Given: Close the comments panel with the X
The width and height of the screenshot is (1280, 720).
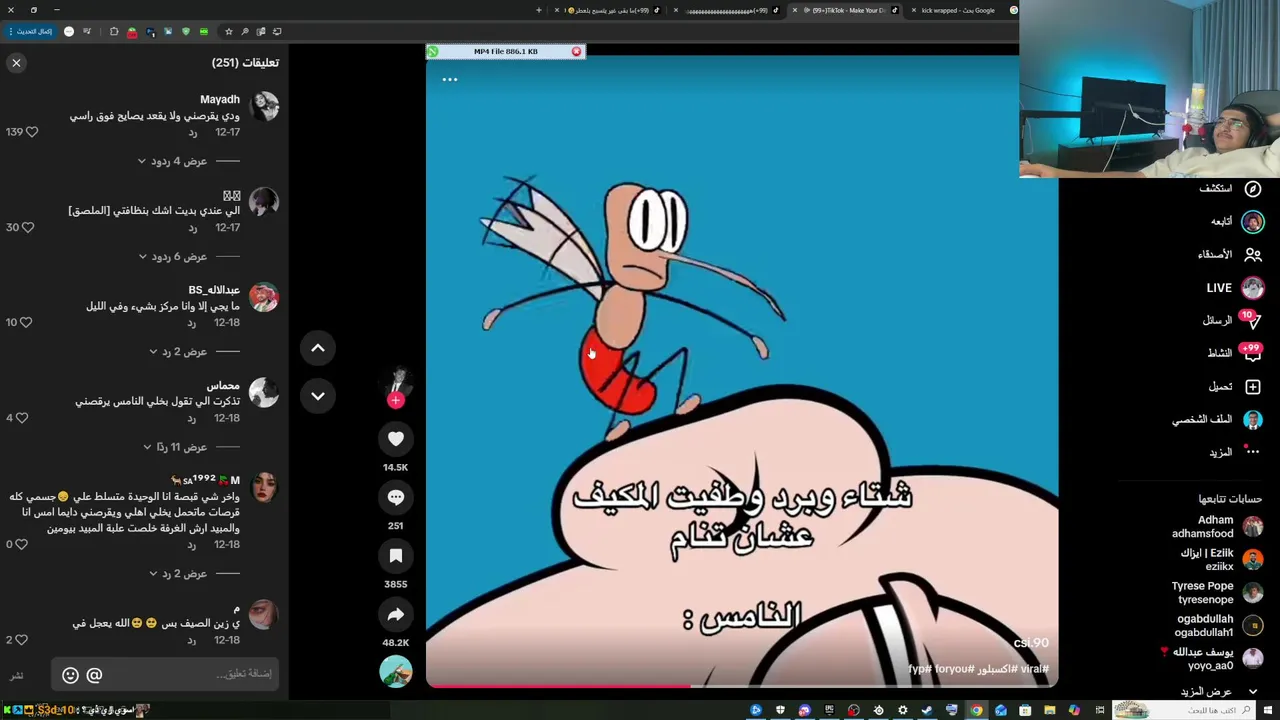Looking at the screenshot, I should point(16,63).
